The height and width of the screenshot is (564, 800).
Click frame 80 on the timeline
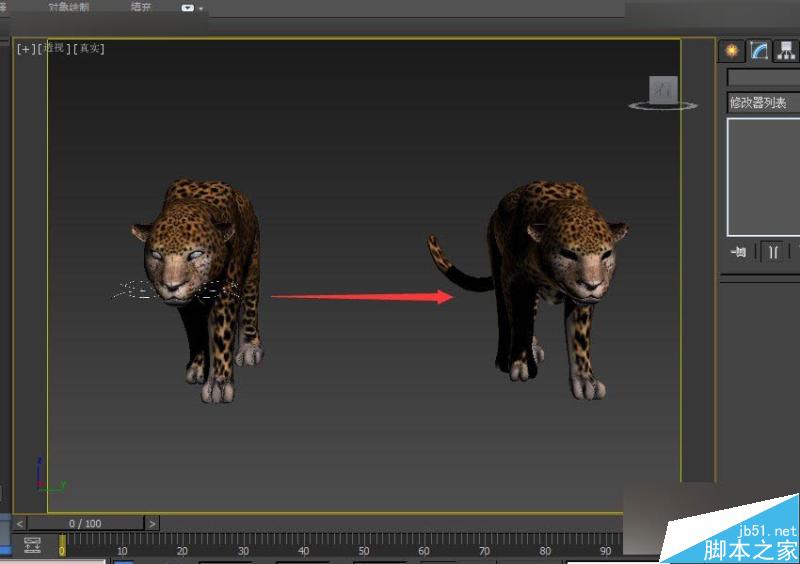click(x=545, y=551)
